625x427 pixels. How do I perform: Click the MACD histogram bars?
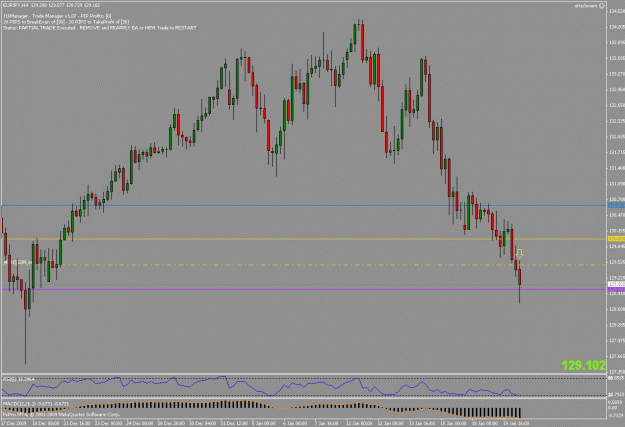261,409
